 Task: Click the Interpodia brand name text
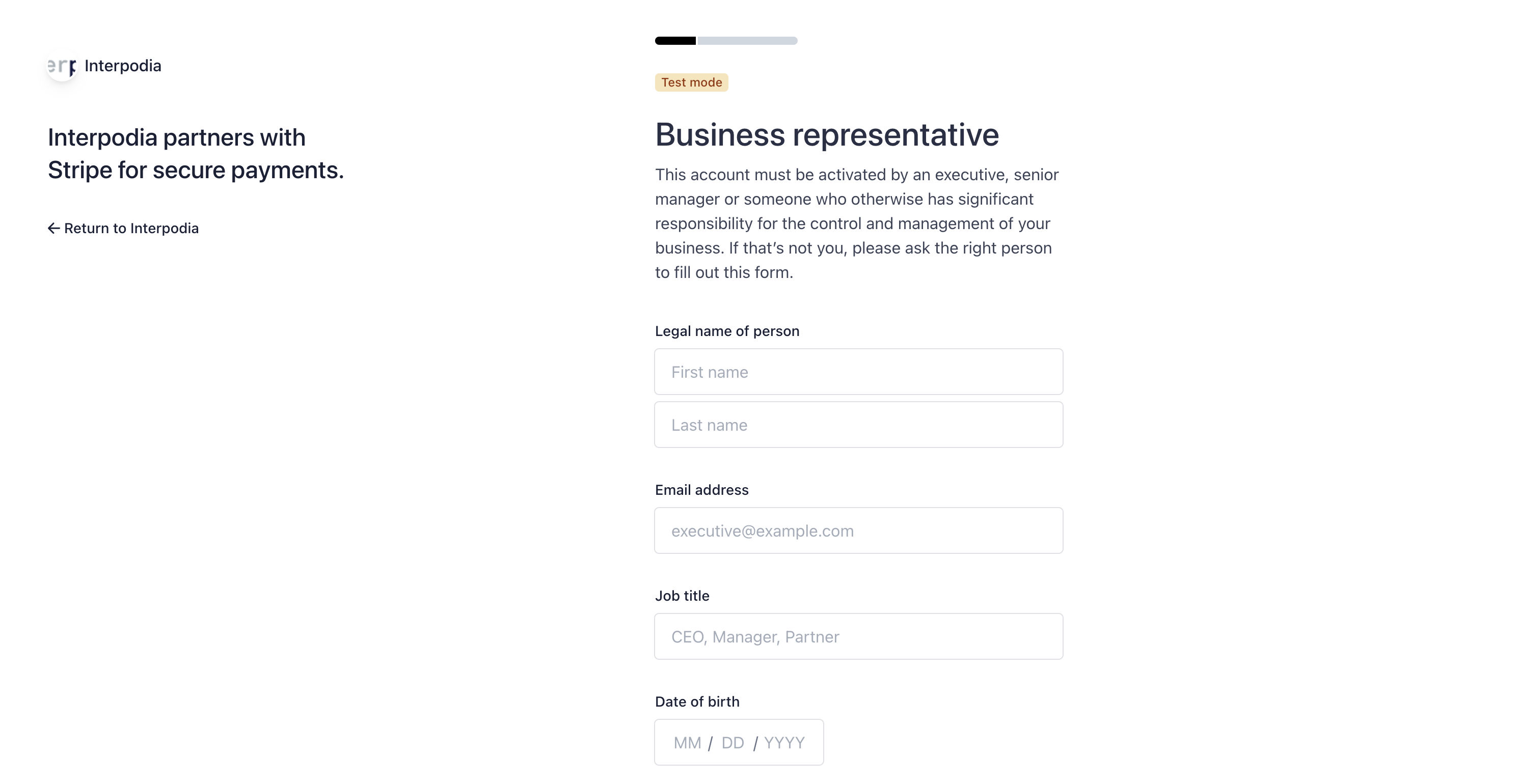123,66
